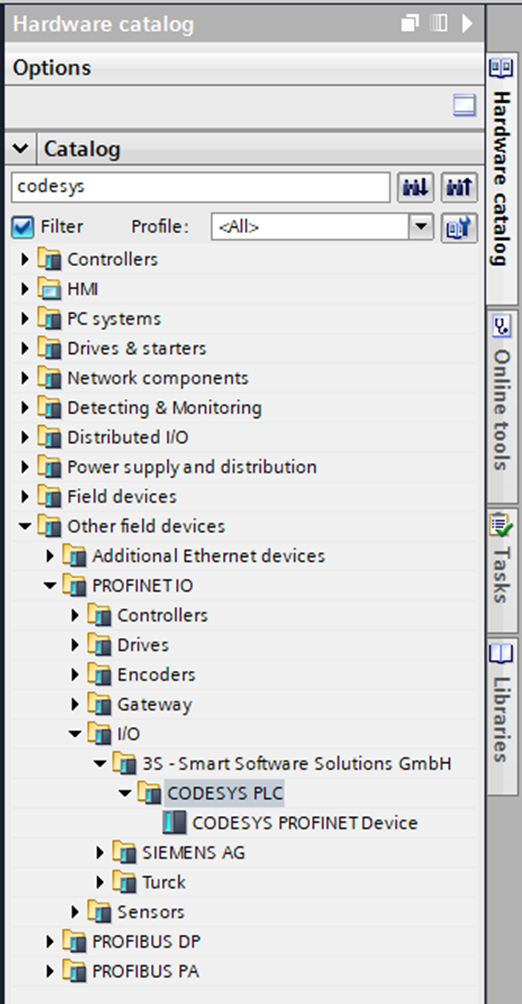Switch to the Online tools side tab
Screen dimensions: 522x1004
502,404
